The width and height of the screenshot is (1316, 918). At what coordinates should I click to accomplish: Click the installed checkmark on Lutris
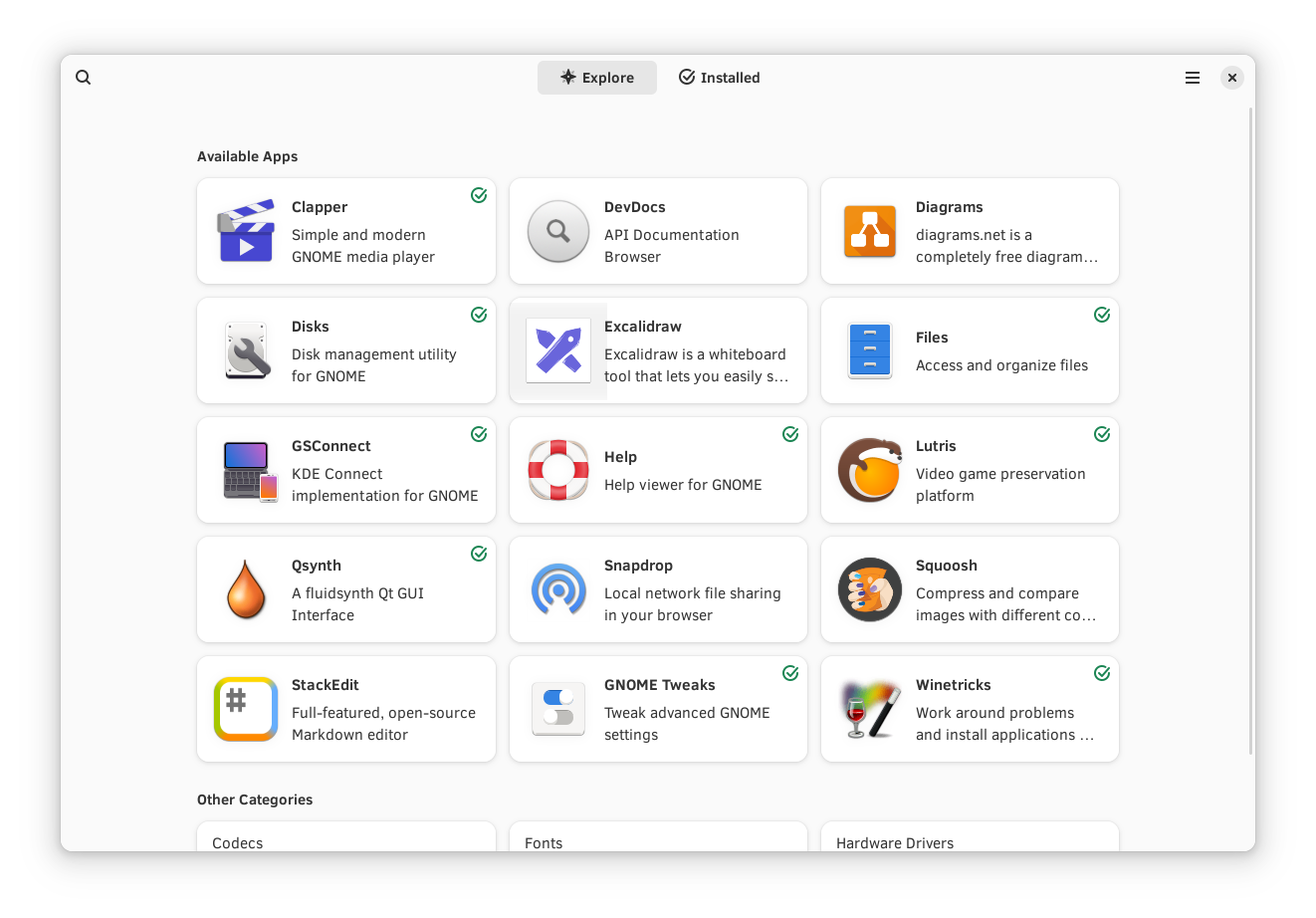(1102, 434)
